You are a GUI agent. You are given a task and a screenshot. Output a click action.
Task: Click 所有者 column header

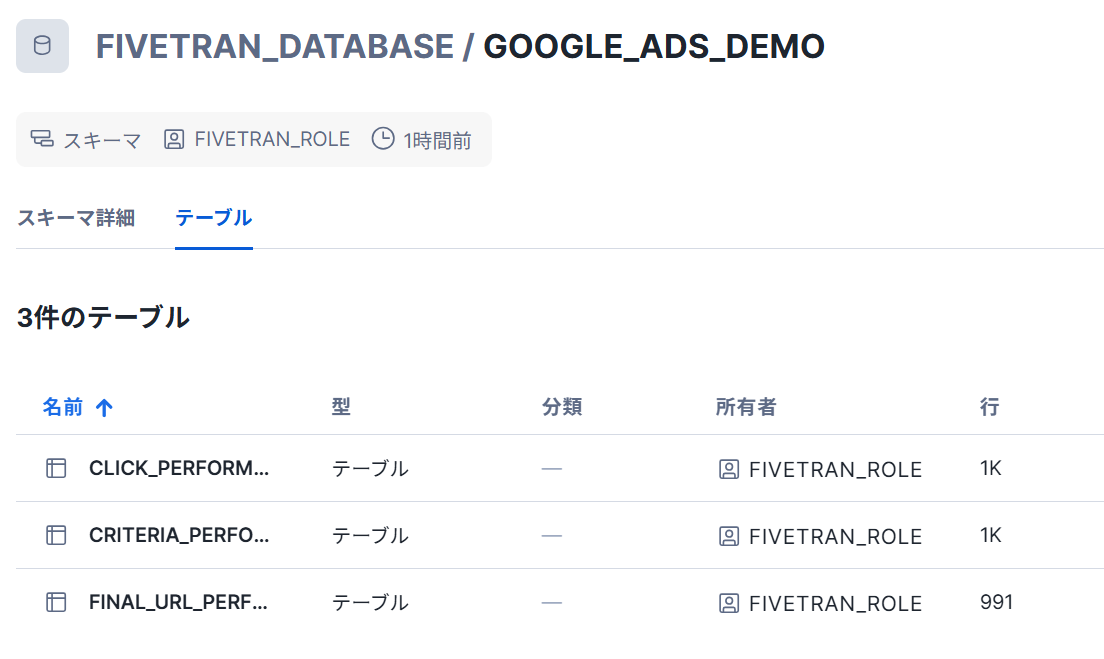point(745,407)
